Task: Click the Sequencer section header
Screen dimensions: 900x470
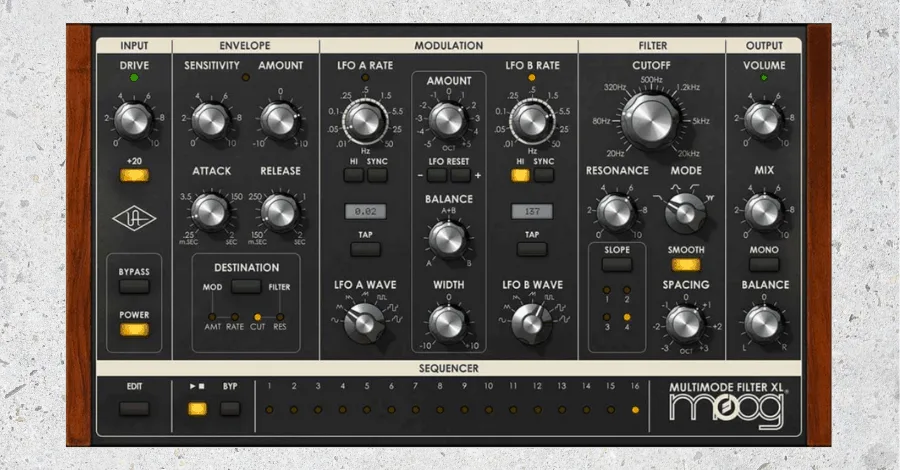Action: (x=448, y=368)
